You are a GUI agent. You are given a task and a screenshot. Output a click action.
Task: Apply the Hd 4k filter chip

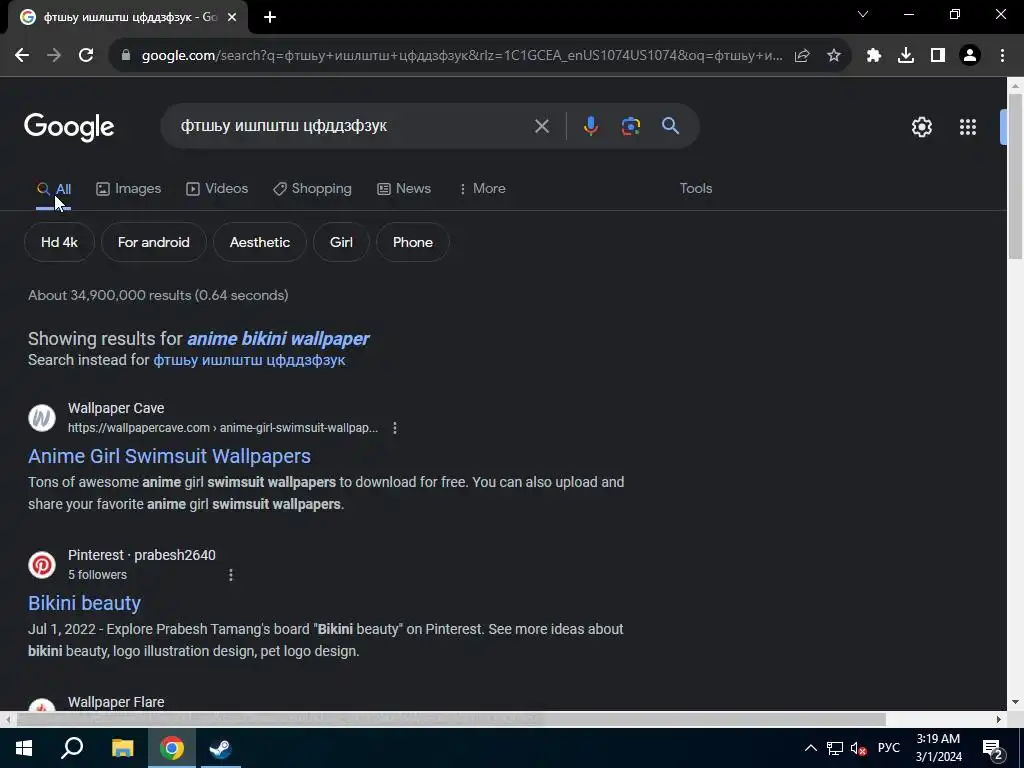[x=59, y=242]
